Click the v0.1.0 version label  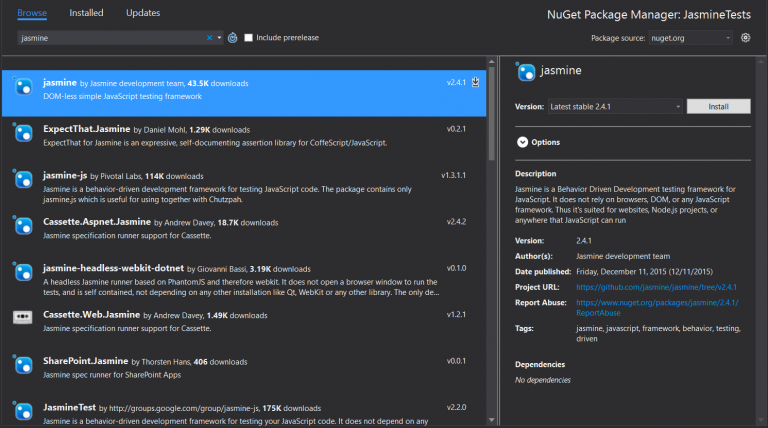tap(456, 268)
